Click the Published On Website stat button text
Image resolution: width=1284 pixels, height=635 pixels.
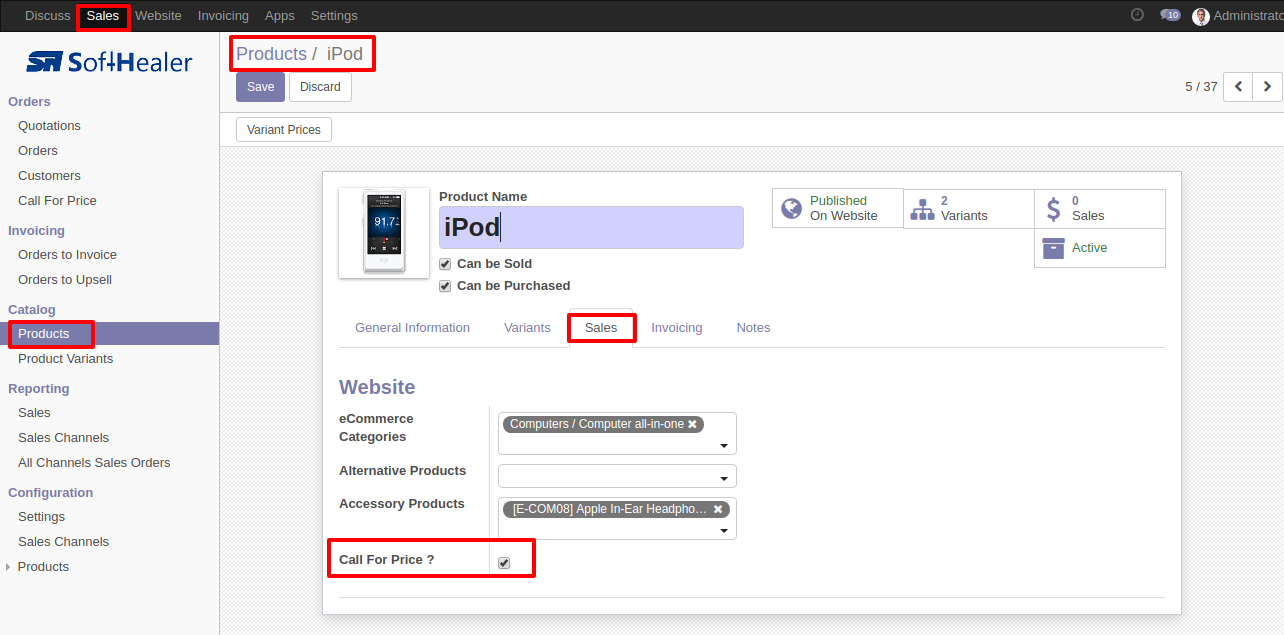coord(843,208)
